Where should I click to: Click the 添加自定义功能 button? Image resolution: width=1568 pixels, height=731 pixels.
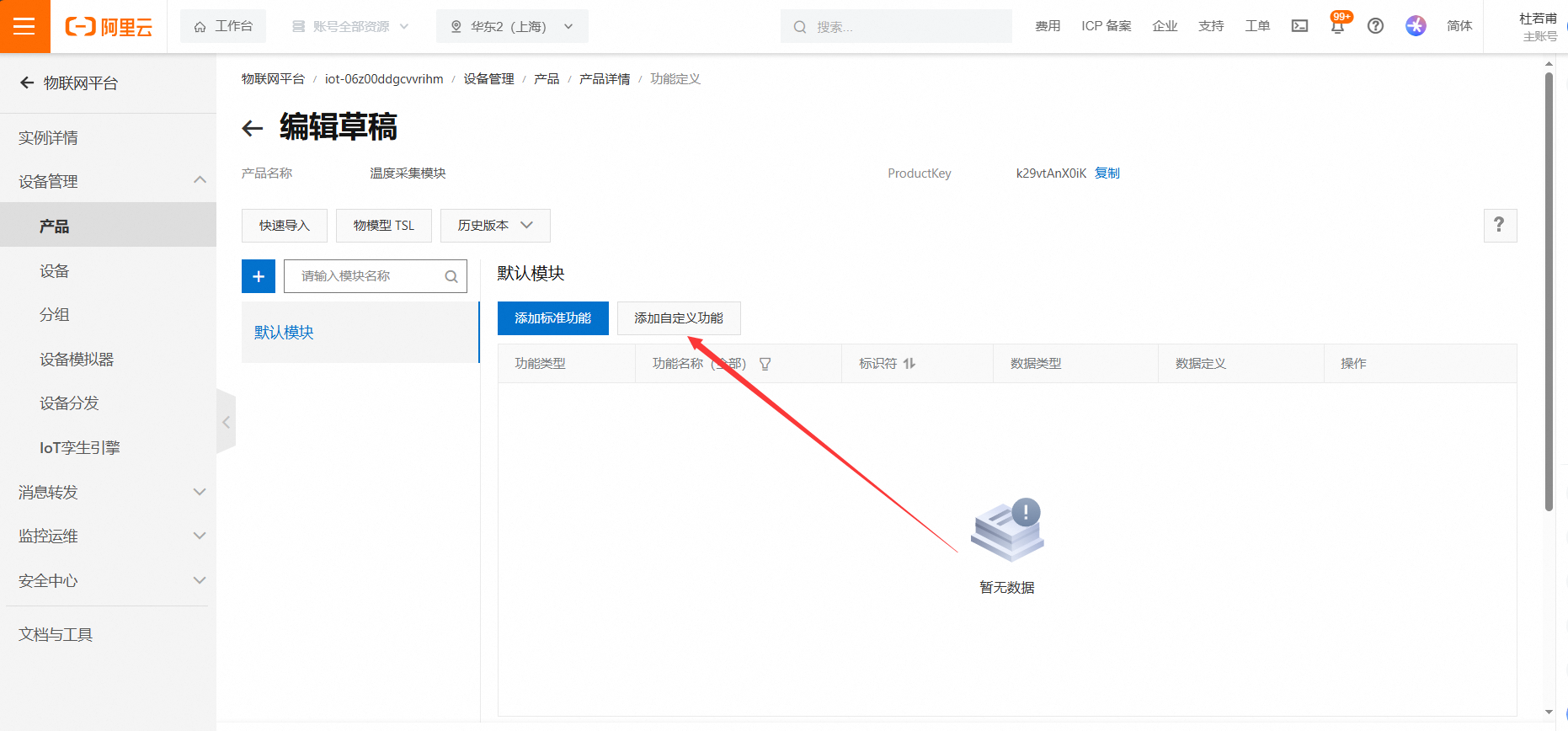(678, 318)
